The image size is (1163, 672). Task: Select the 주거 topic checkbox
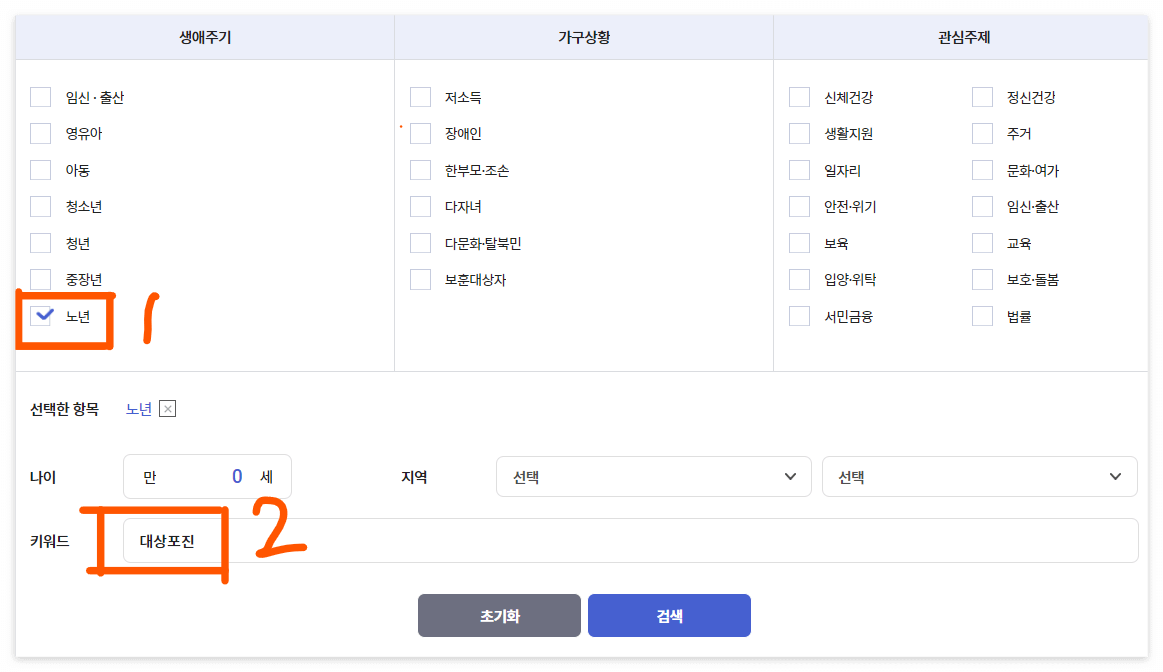(981, 133)
